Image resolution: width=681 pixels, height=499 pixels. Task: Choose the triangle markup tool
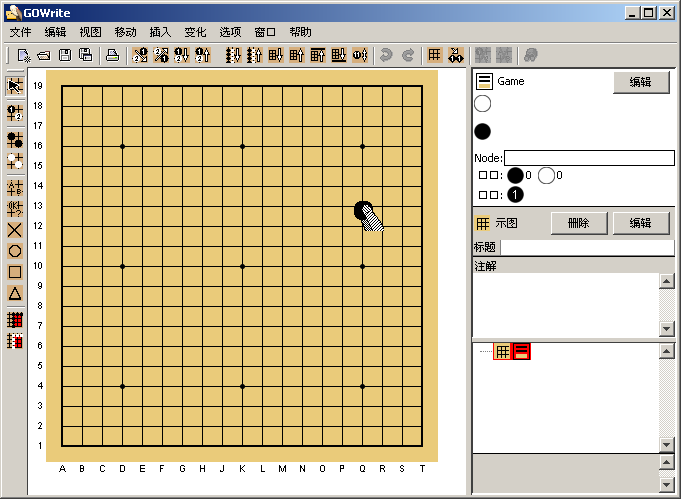pos(15,293)
